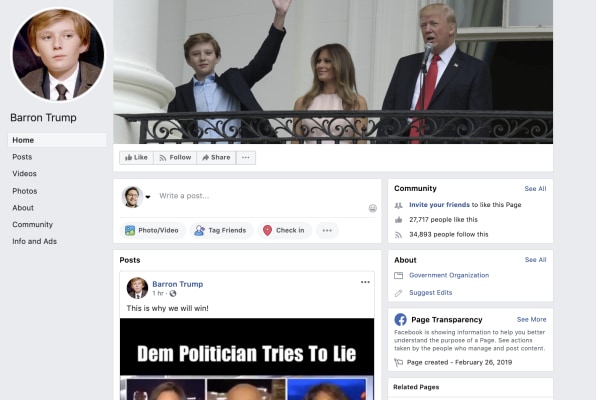Go to the Photos section

(25, 191)
